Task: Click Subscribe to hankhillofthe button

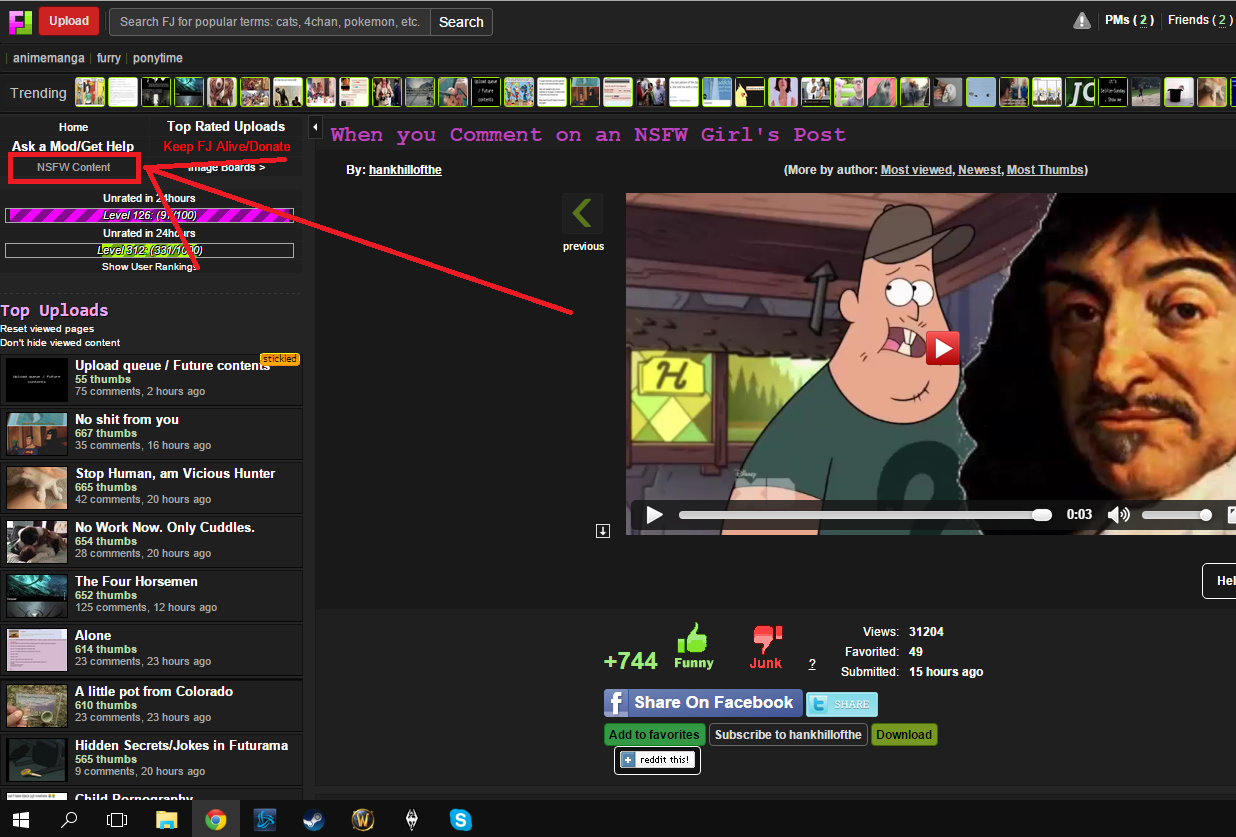Action: tap(788, 735)
